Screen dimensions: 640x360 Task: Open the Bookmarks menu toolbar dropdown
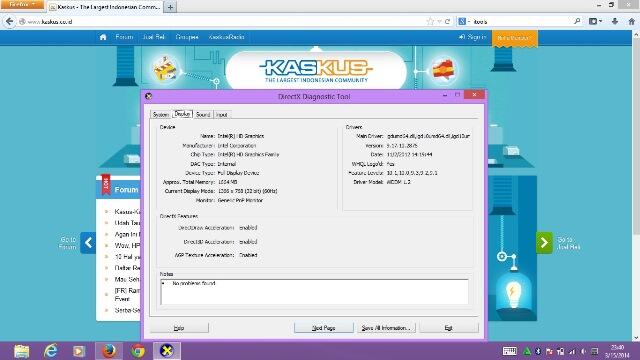[x=596, y=21]
